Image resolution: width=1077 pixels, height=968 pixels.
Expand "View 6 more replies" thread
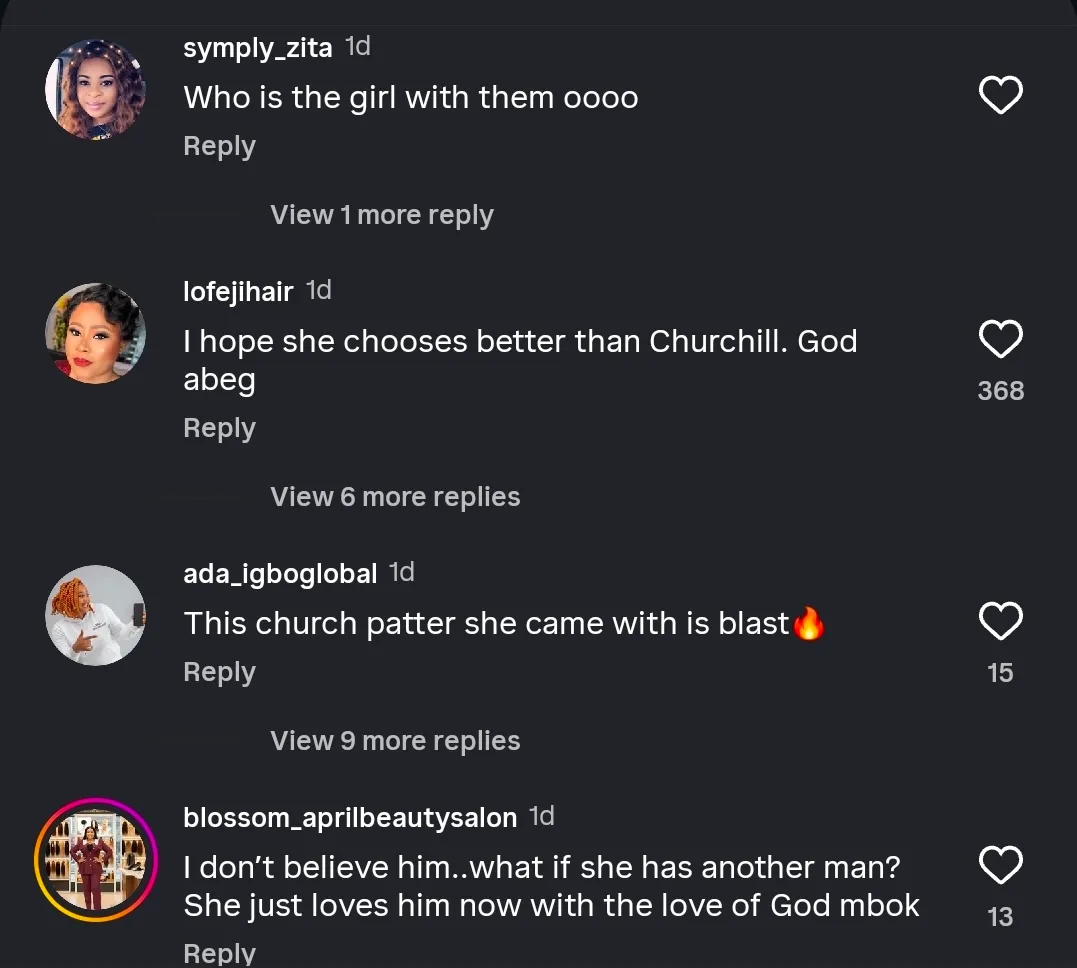[x=395, y=497]
